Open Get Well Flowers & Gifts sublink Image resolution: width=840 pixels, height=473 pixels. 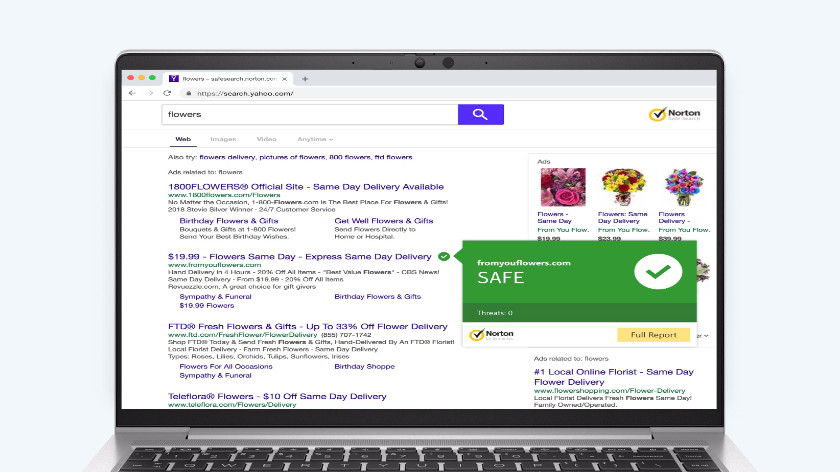[384, 221]
